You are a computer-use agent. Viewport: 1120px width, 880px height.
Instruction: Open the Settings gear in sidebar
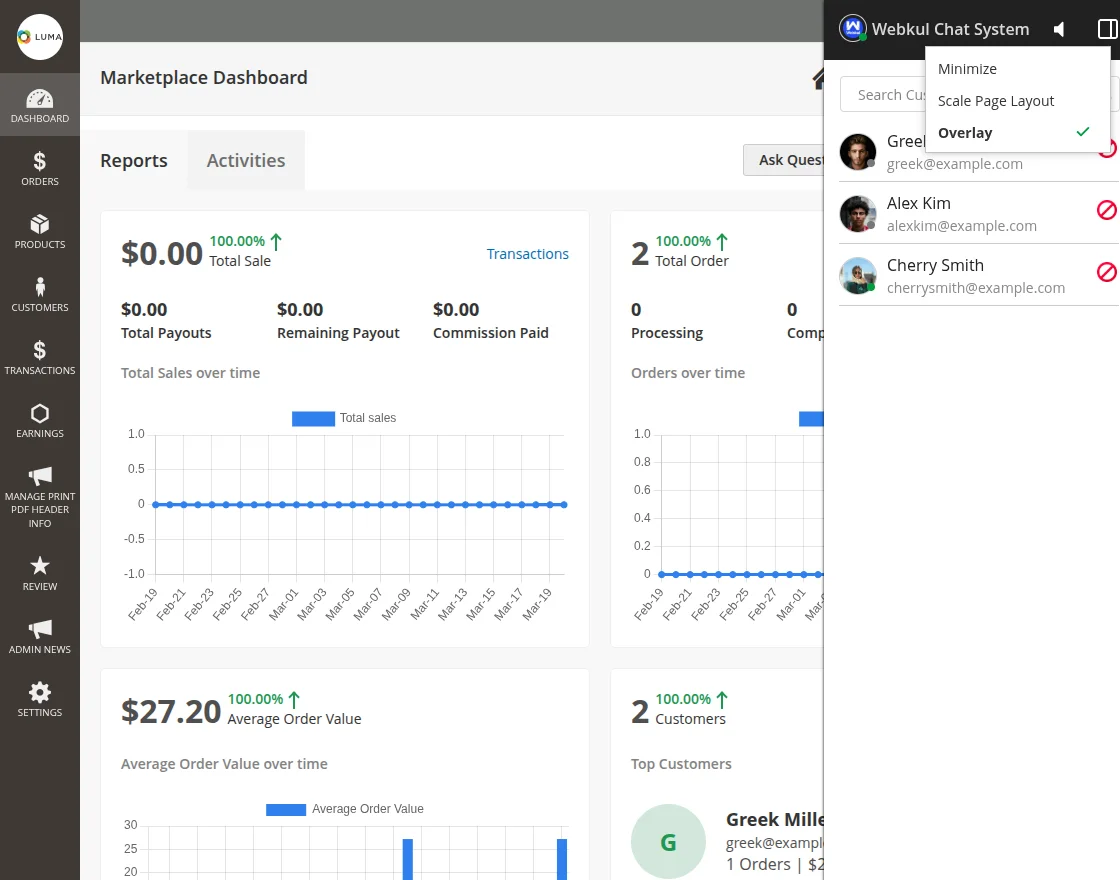[40, 699]
